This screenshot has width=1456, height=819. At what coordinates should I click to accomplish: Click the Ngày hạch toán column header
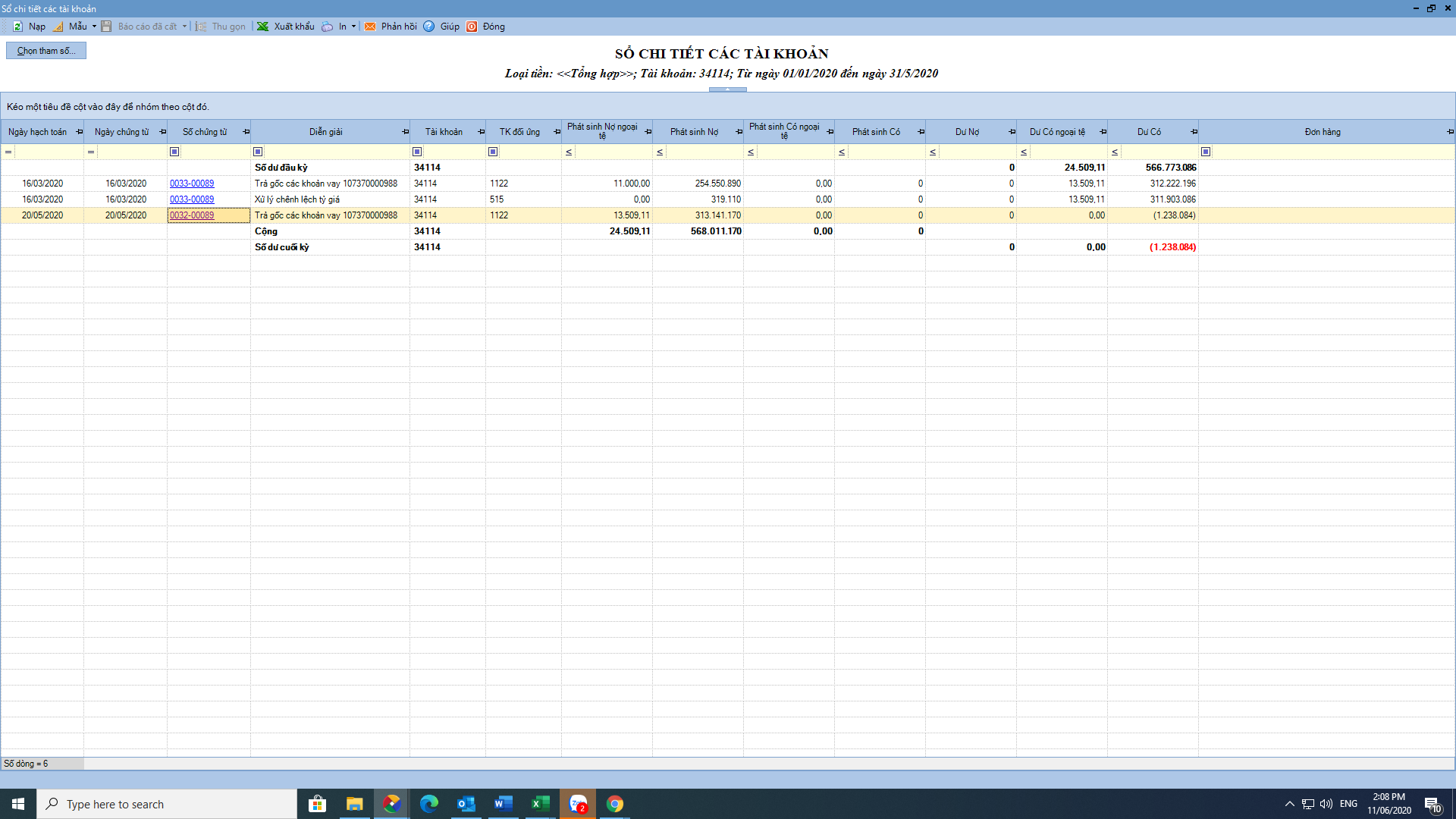click(37, 132)
